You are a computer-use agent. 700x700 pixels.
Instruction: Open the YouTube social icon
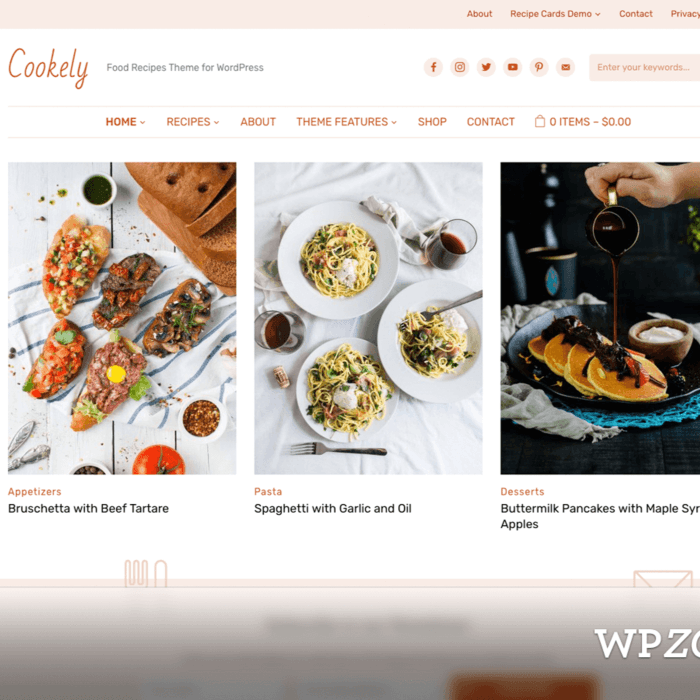pyautogui.click(x=512, y=67)
